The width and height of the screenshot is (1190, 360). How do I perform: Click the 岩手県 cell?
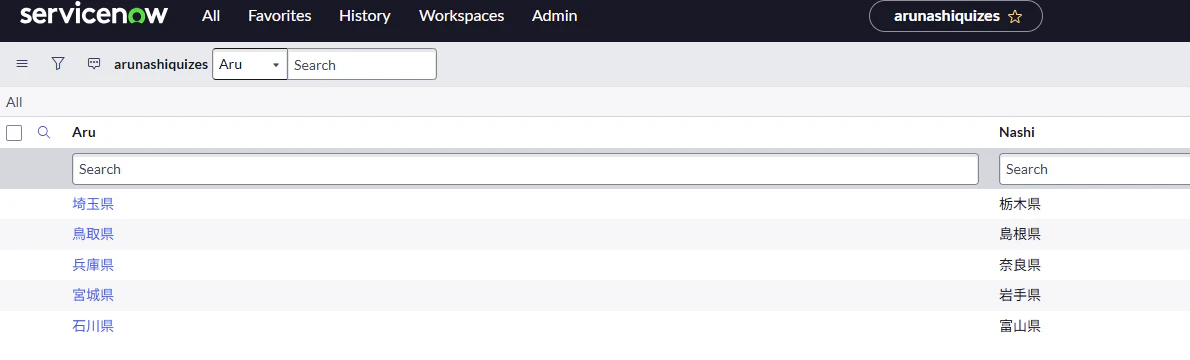coord(1020,295)
